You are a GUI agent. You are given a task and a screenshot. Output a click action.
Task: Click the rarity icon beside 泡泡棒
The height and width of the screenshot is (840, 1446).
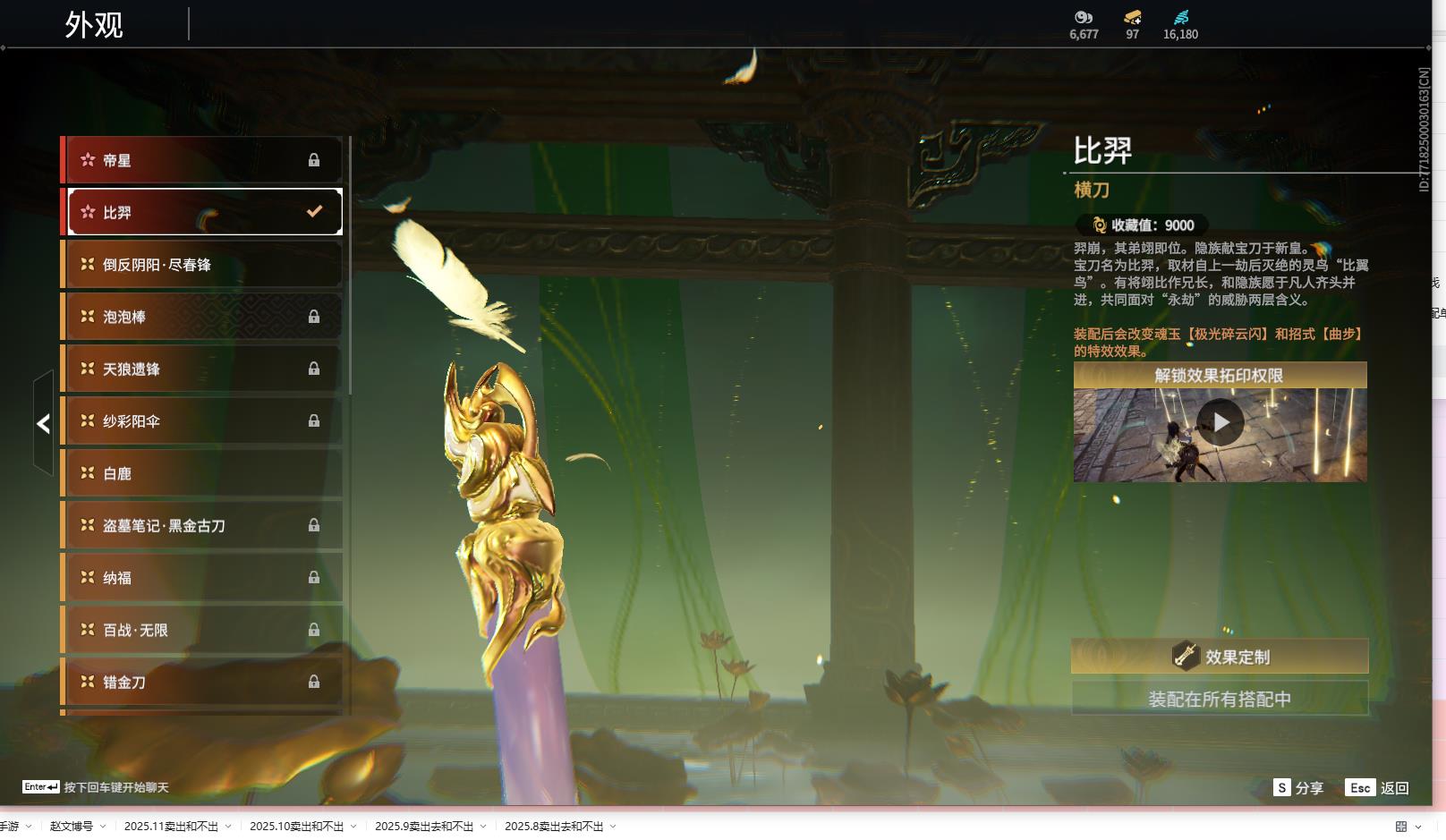pos(88,316)
